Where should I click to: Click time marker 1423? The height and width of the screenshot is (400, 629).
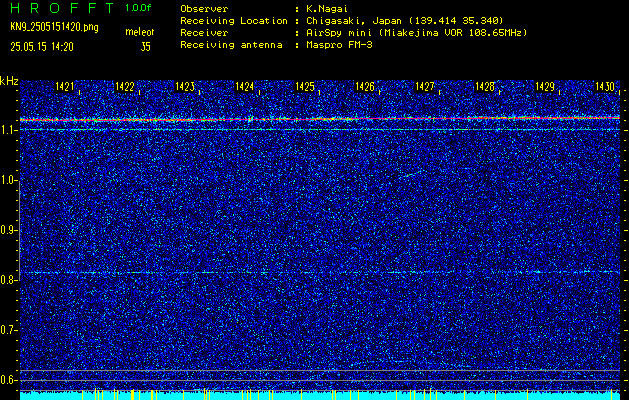click(x=185, y=87)
